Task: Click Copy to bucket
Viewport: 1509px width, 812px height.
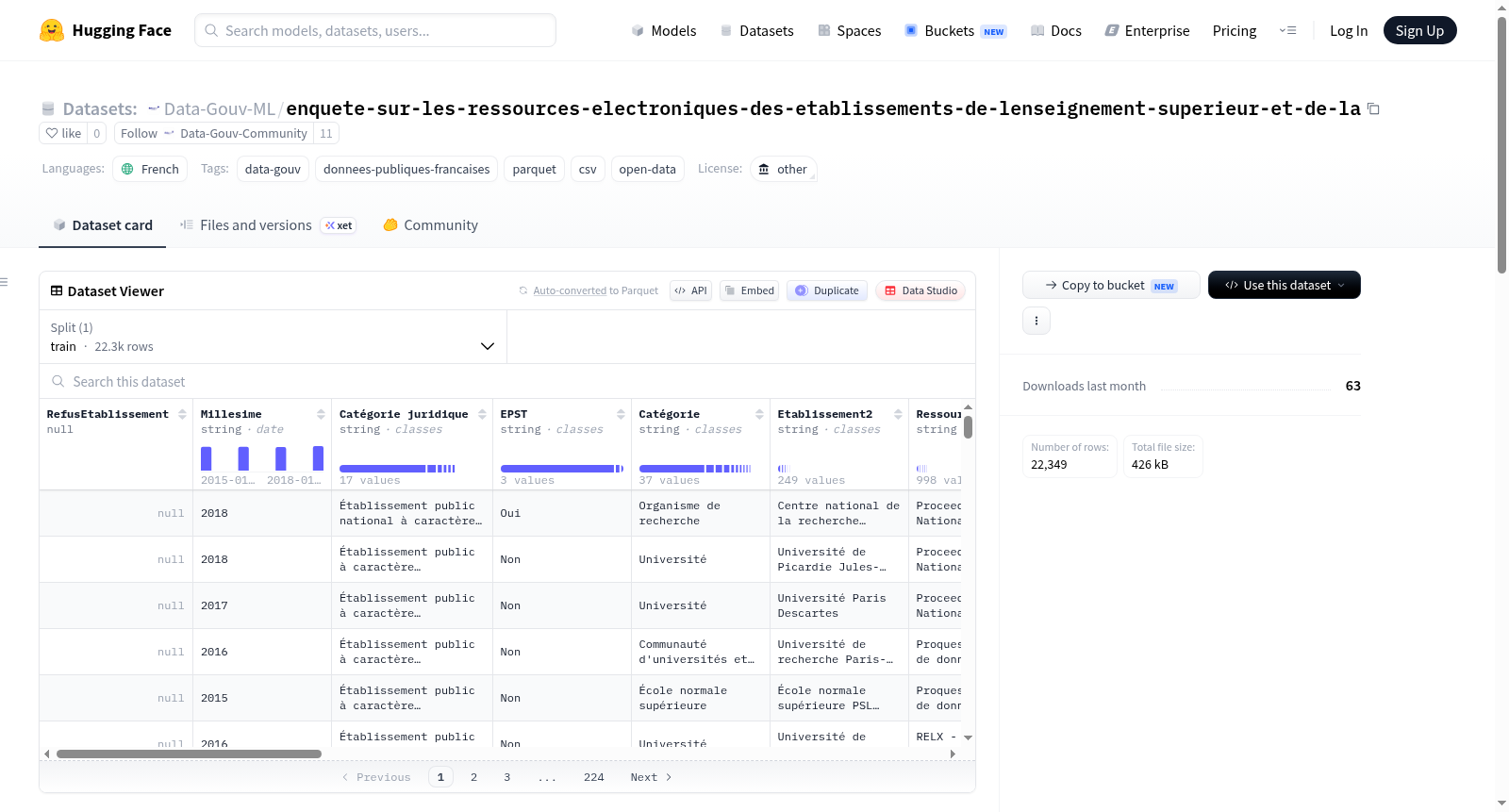Action: (1111, 285)
